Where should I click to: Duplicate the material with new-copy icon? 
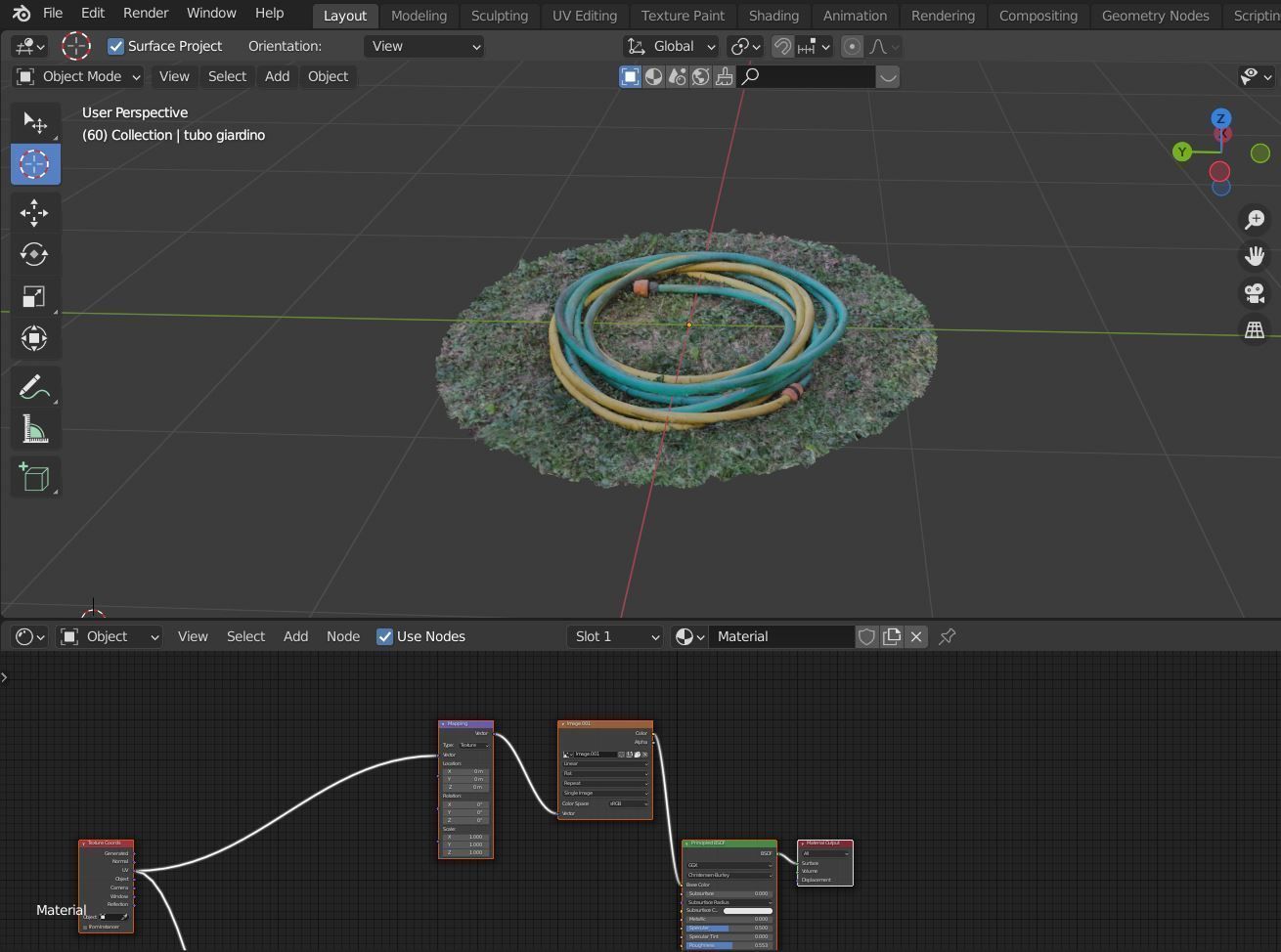pos(891,636)
